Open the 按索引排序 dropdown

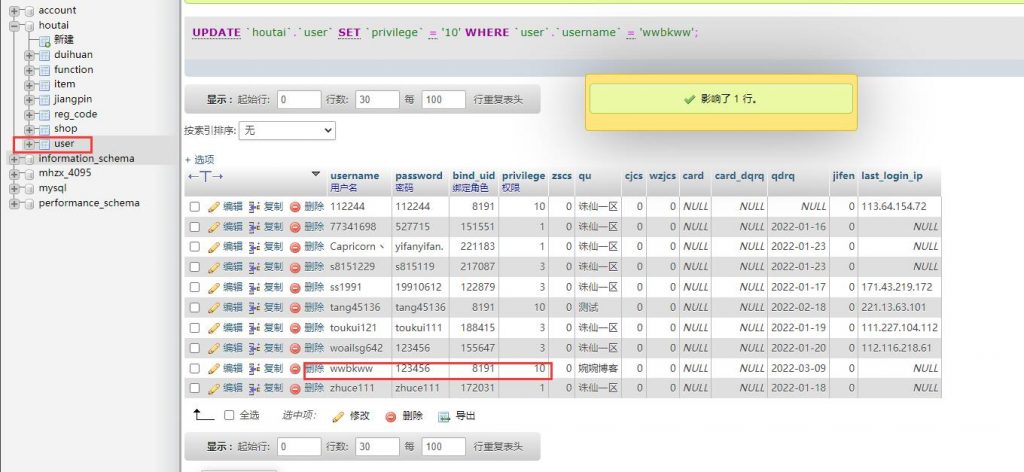(287, 131)
